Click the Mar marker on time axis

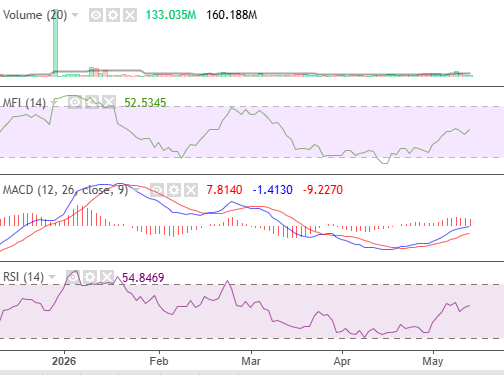point(251,361)
